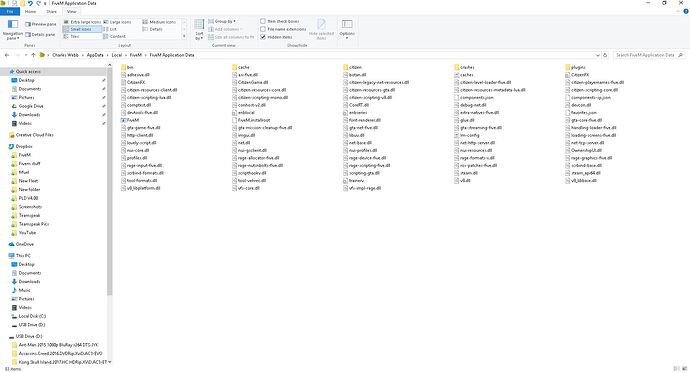Image resolution: width=690 pixels, height=373 pixels.
Task: Choose Large icons layout
Action: [117, 22]
